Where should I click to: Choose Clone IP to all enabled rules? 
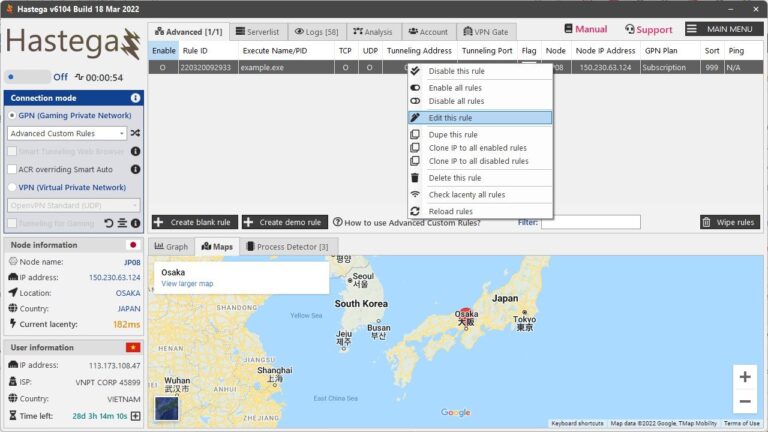click(480, 147)
